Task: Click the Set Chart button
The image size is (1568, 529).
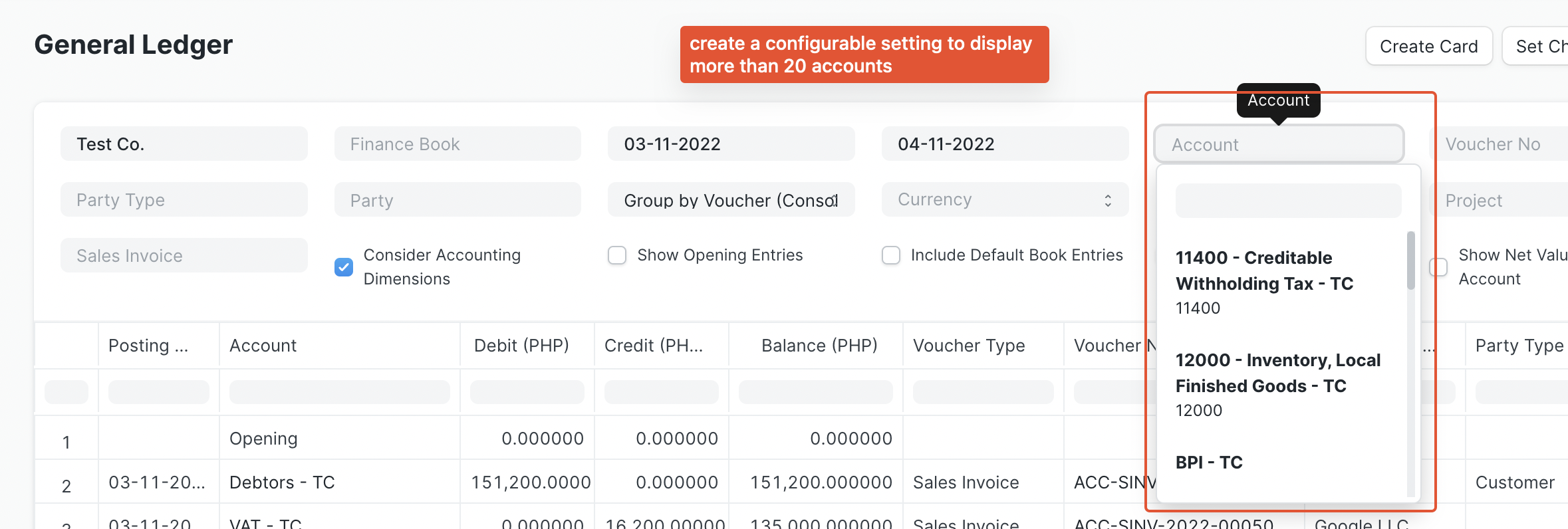Action: [1543, 46]
